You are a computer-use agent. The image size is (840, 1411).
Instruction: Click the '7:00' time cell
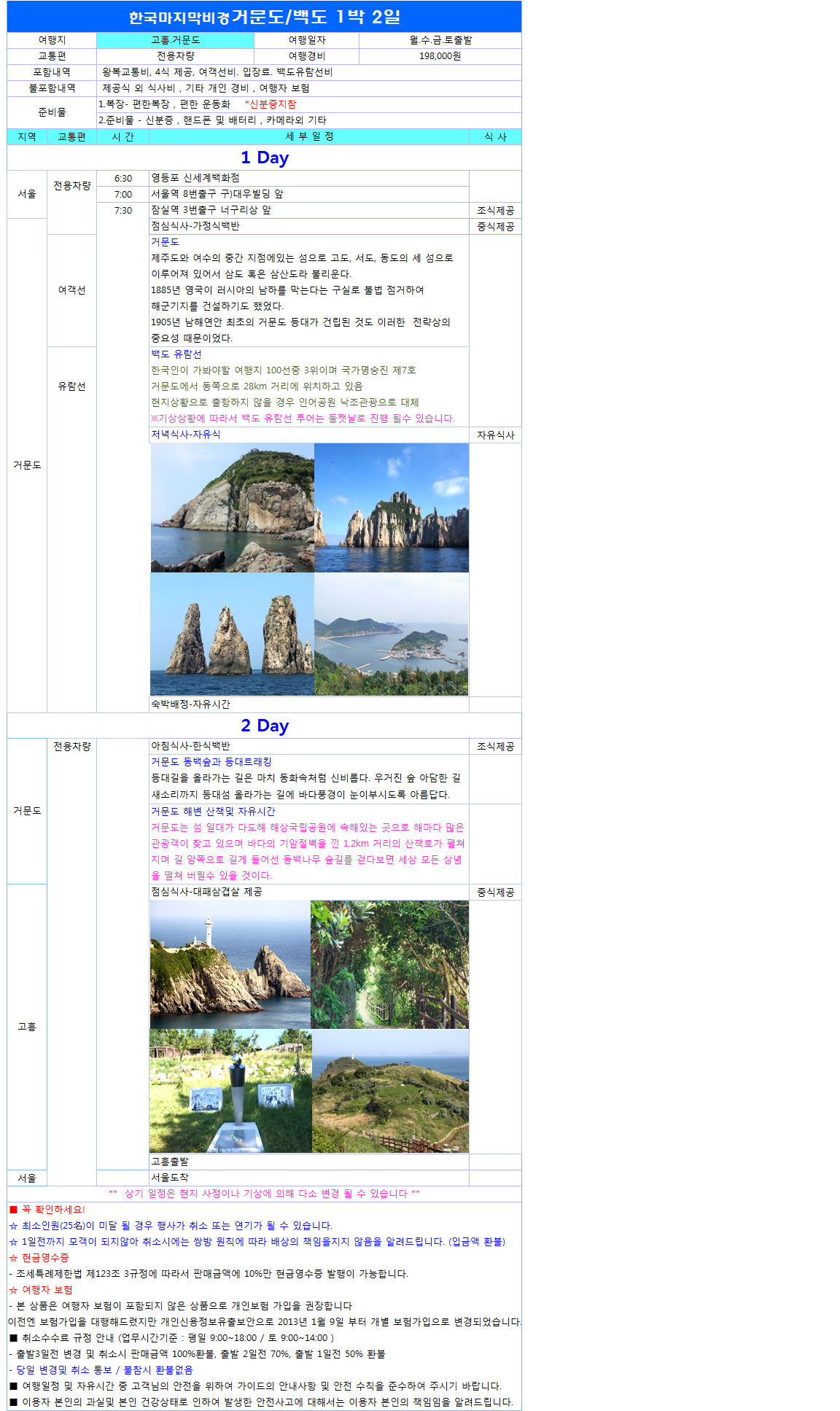tap(123, 195)
